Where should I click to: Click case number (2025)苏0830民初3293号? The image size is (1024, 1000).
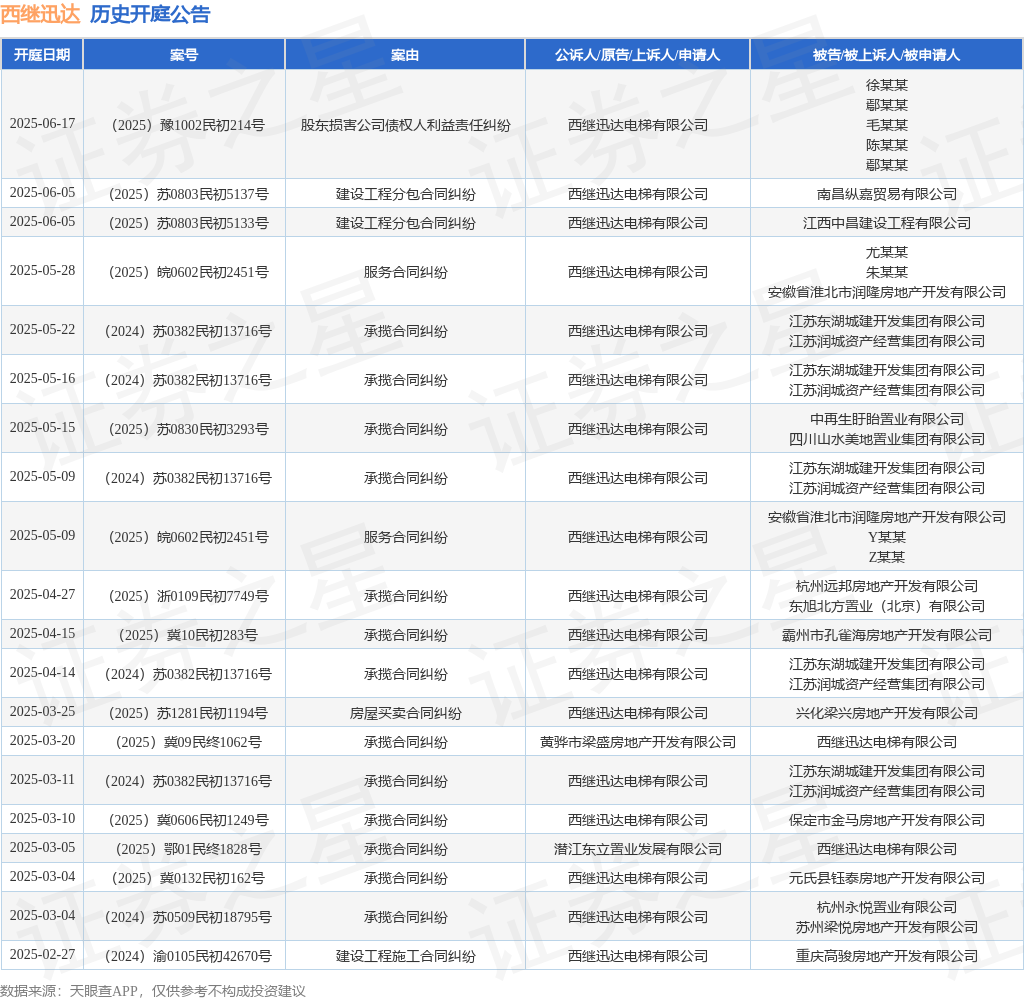tap(188, 428)
